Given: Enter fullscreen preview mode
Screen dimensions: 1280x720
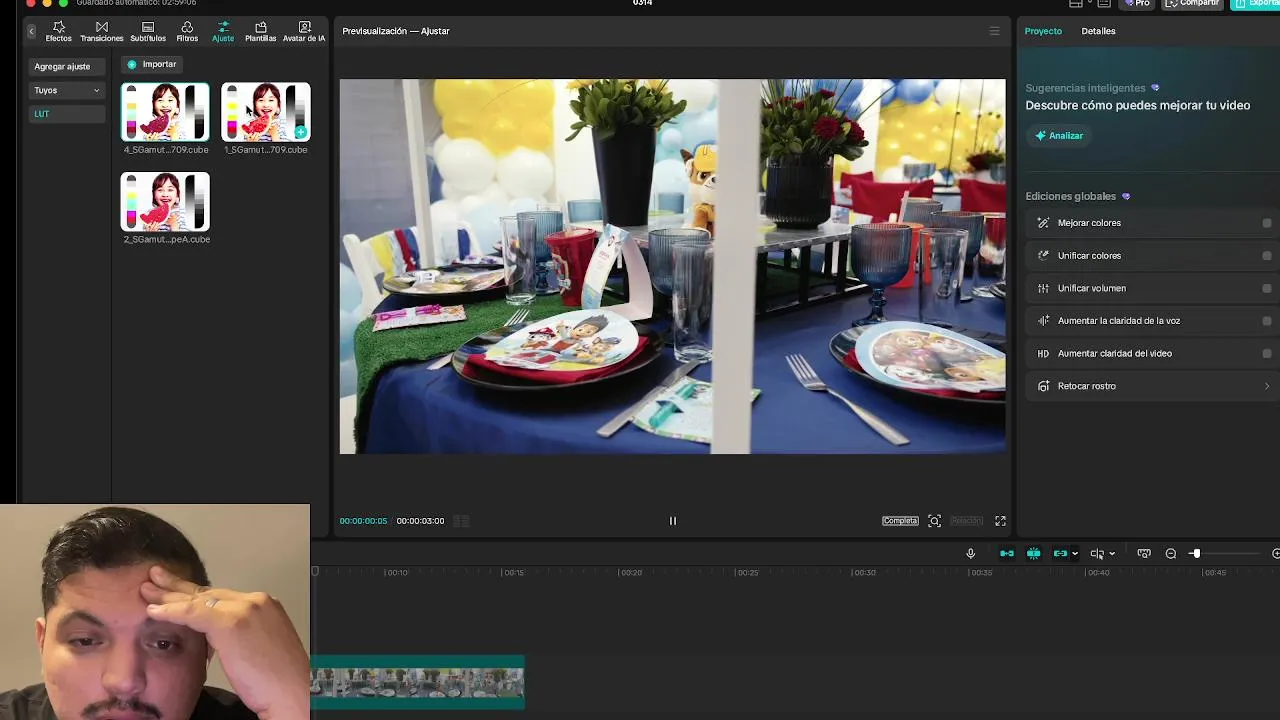Looking at the screenshot, I should click(1000, 521).
